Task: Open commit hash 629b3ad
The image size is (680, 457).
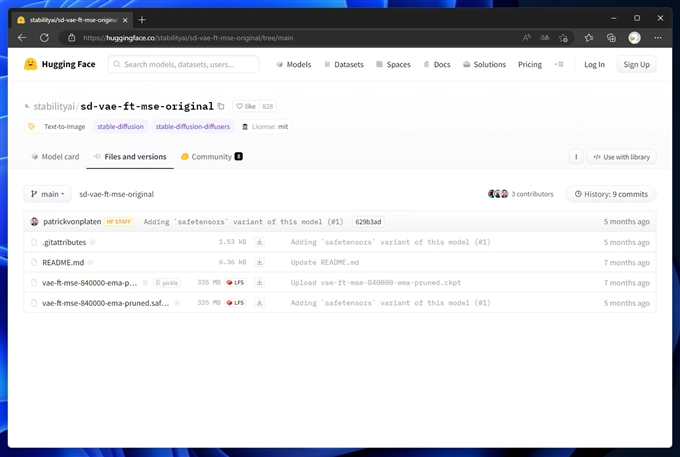Action: point(368,222)
